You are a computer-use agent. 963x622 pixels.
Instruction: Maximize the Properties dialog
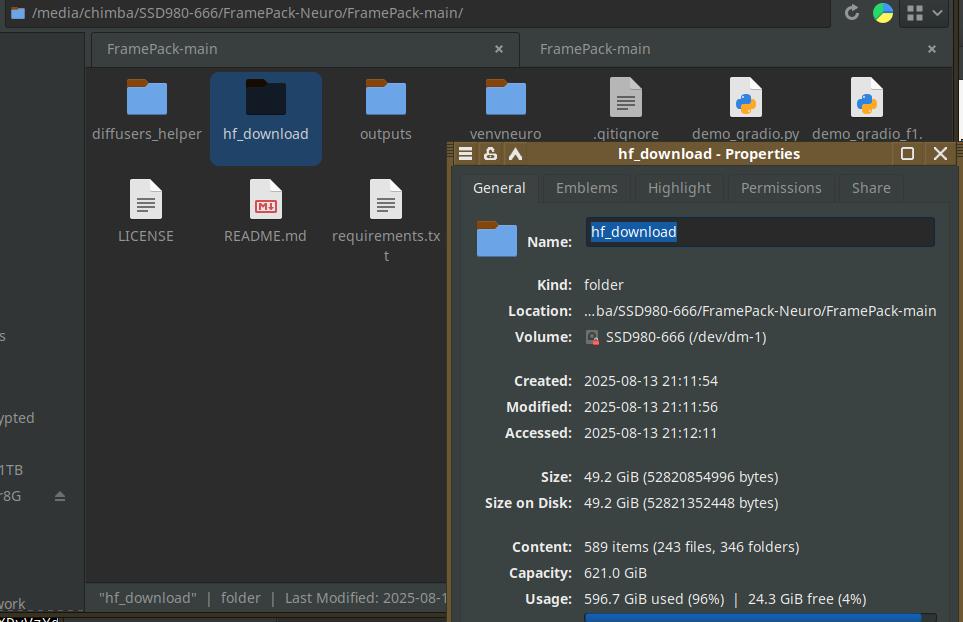pos(907,154)
